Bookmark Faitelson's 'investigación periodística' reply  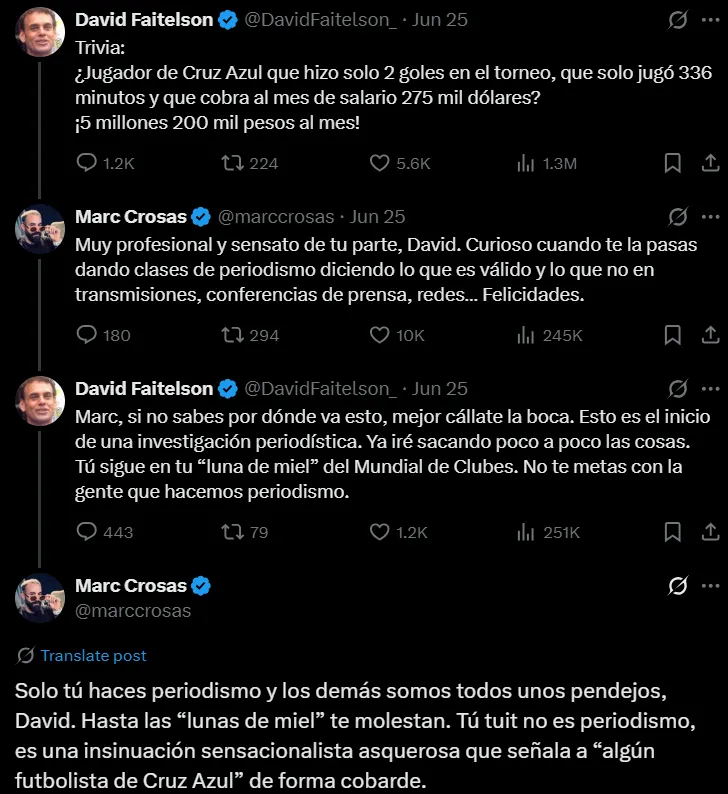click(673, 532)
